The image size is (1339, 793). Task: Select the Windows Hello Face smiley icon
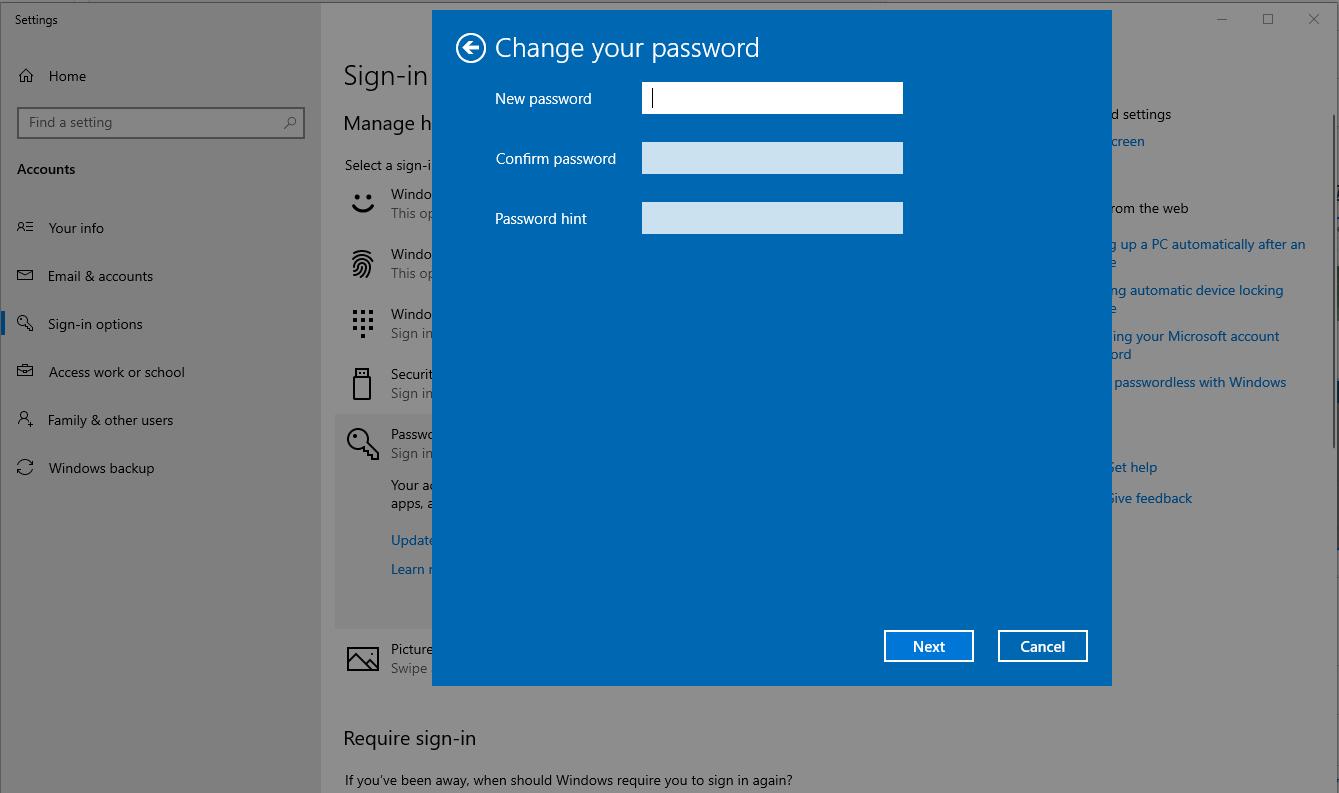(x=362, y=203)
